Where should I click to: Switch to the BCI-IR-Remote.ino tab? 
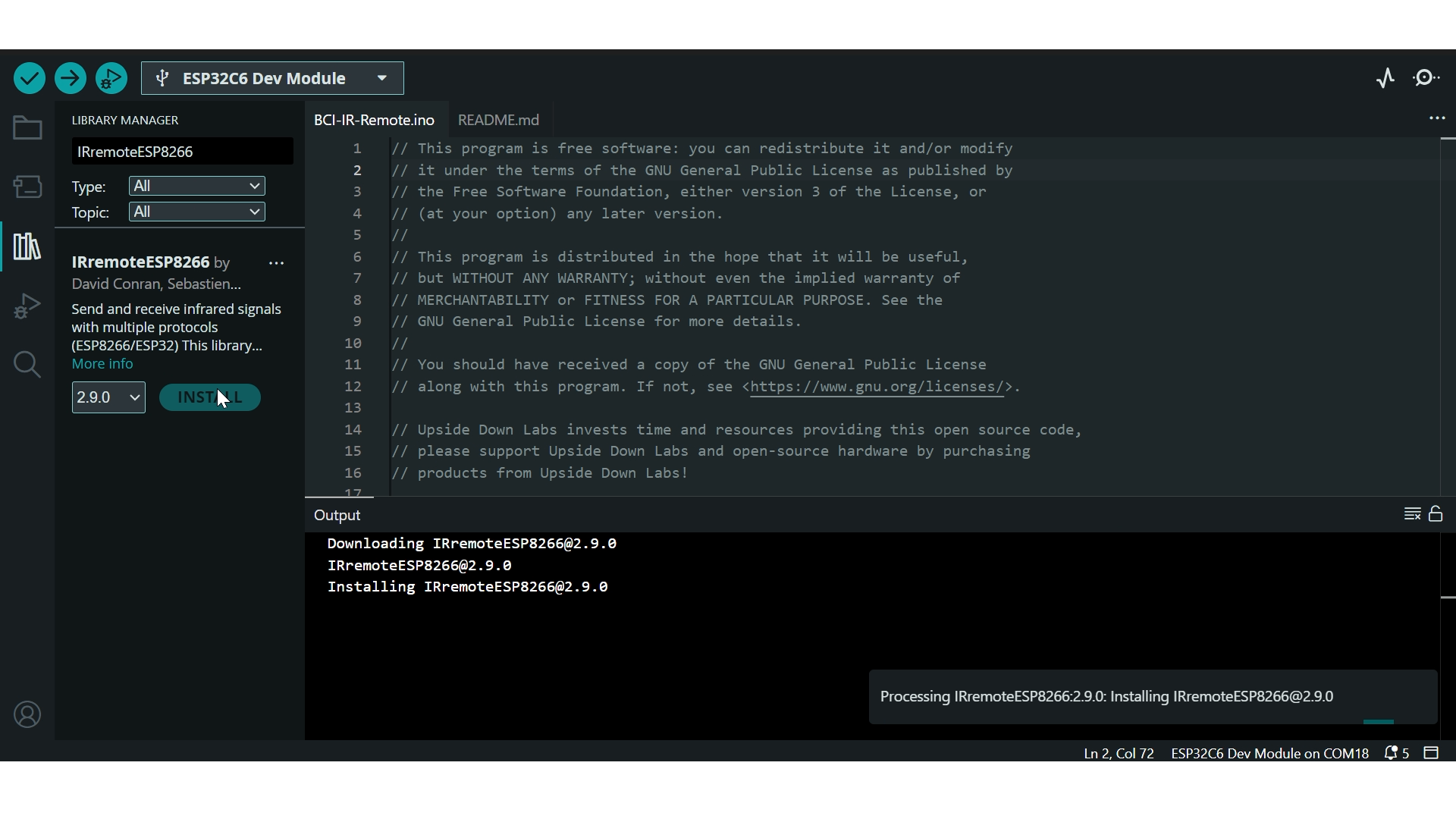374,120
